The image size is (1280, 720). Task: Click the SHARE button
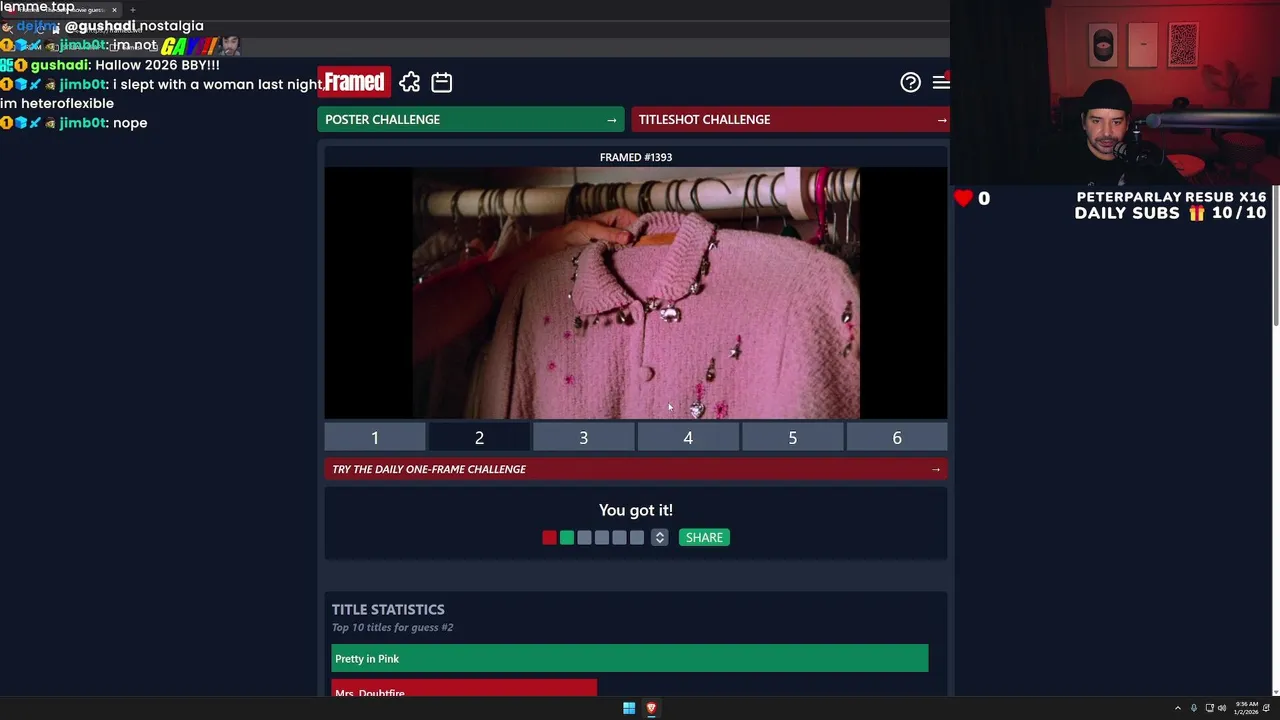pos(704,538)
